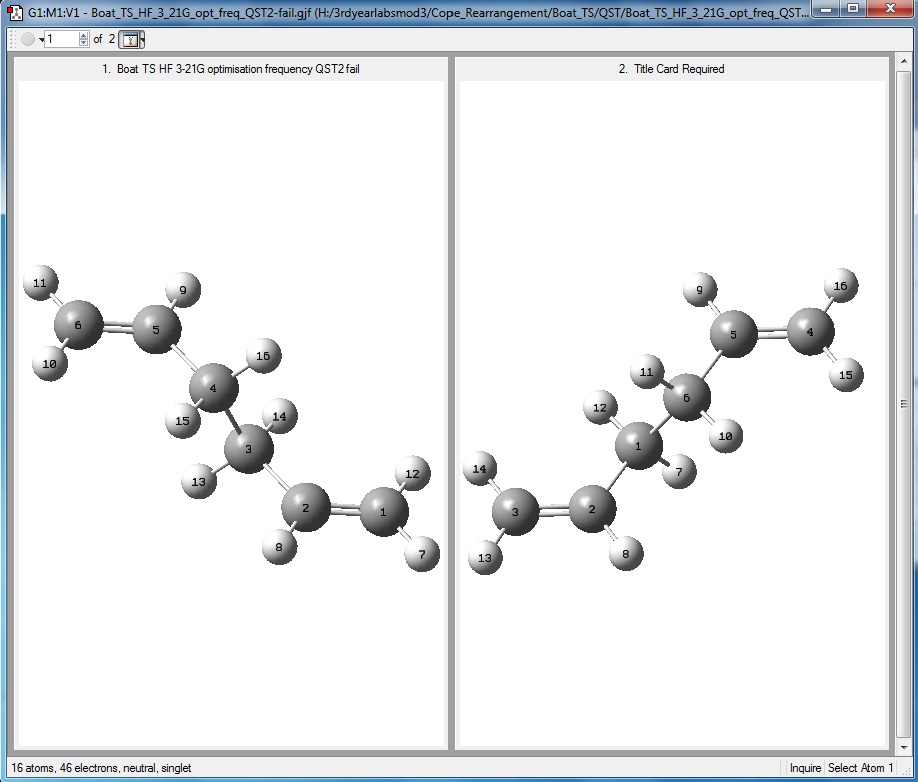The image size is (918, 782).
Task: Open the dropdown arrow next to the view mode icon
Action: pos(142,39)
